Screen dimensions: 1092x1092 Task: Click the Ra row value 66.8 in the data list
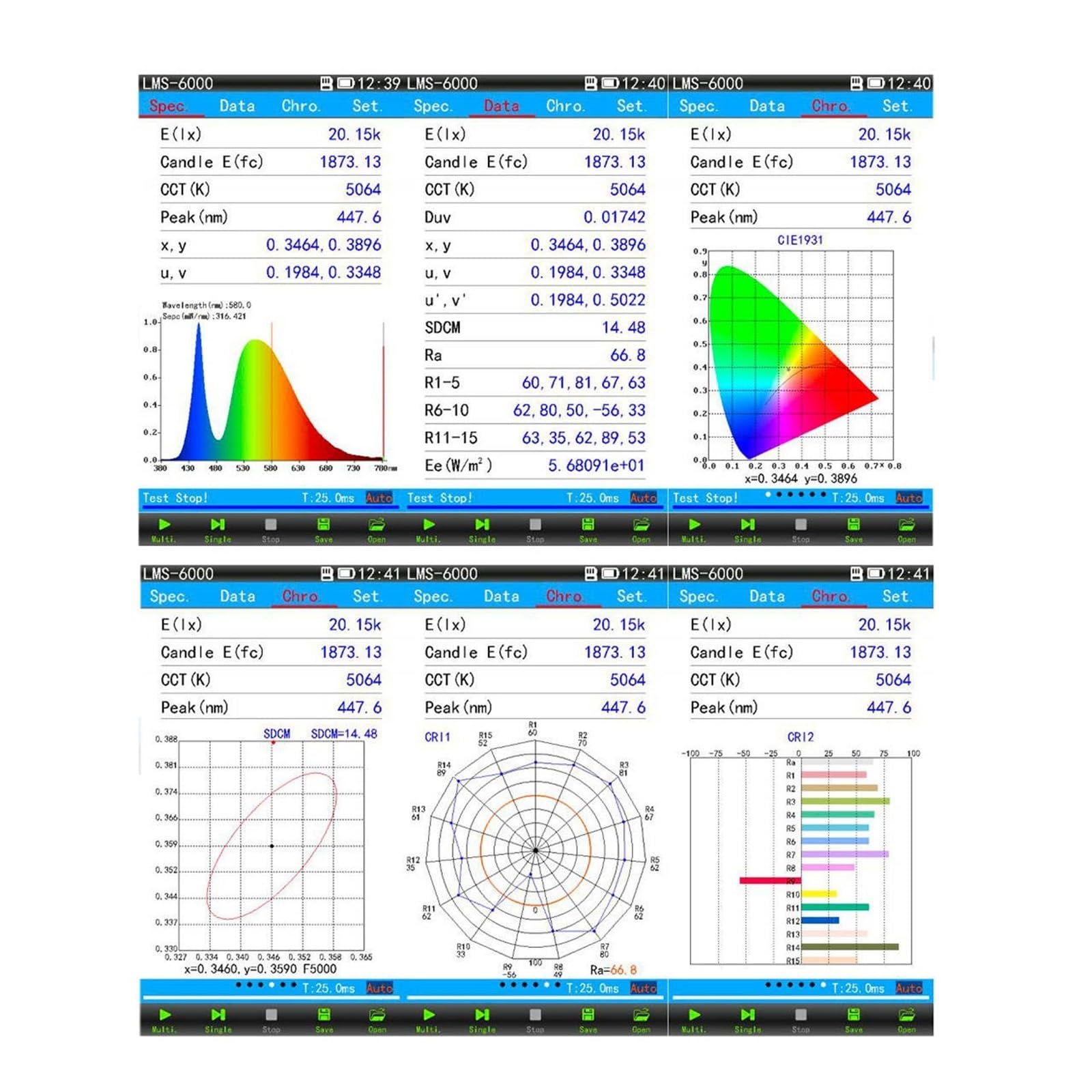click(628, 355)
